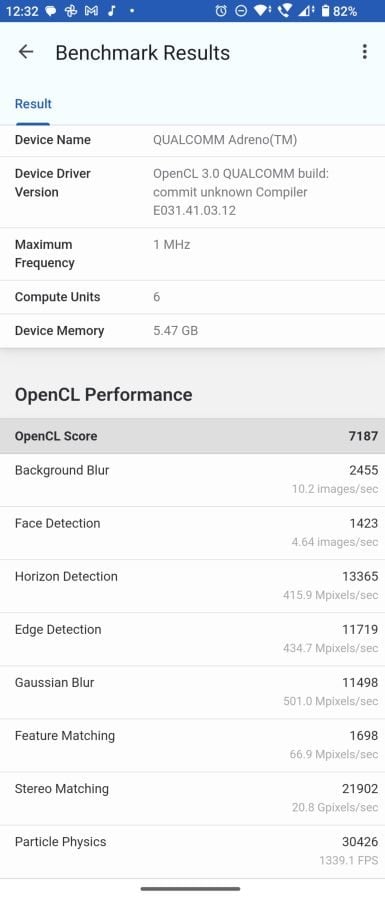The height and width of the screenshot is (900, 385).
Task: Tap the bottom navigation gesture bar
Action: (x=190, y=889)
